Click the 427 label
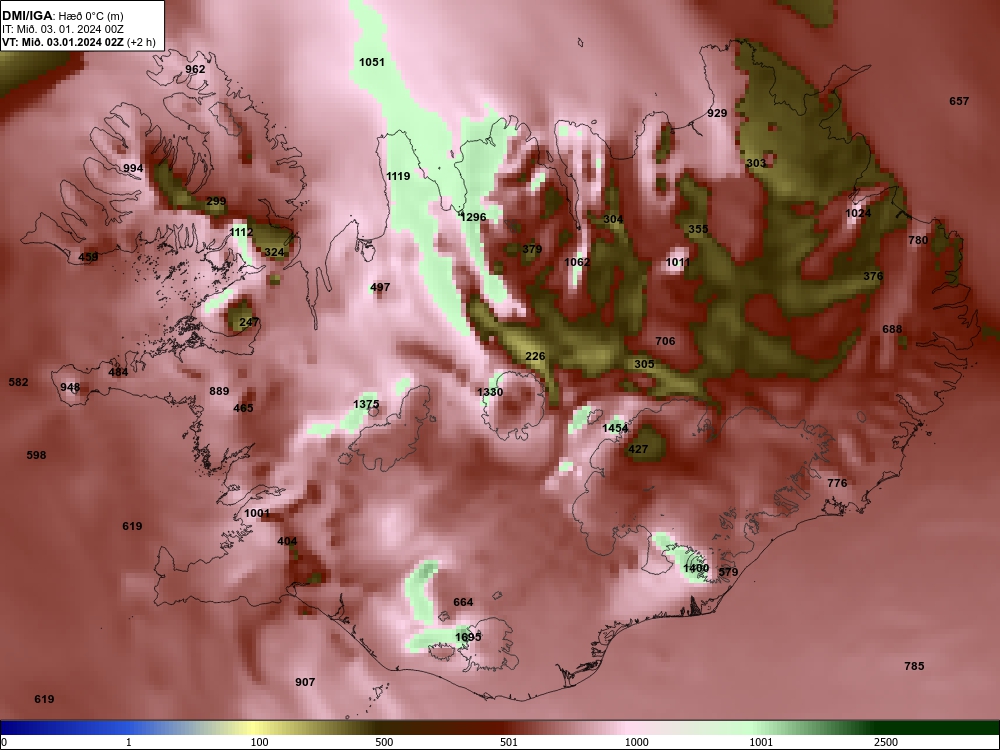Viewport: 1000px width, 750px height. pyautogui.click(x=638, y=449)
